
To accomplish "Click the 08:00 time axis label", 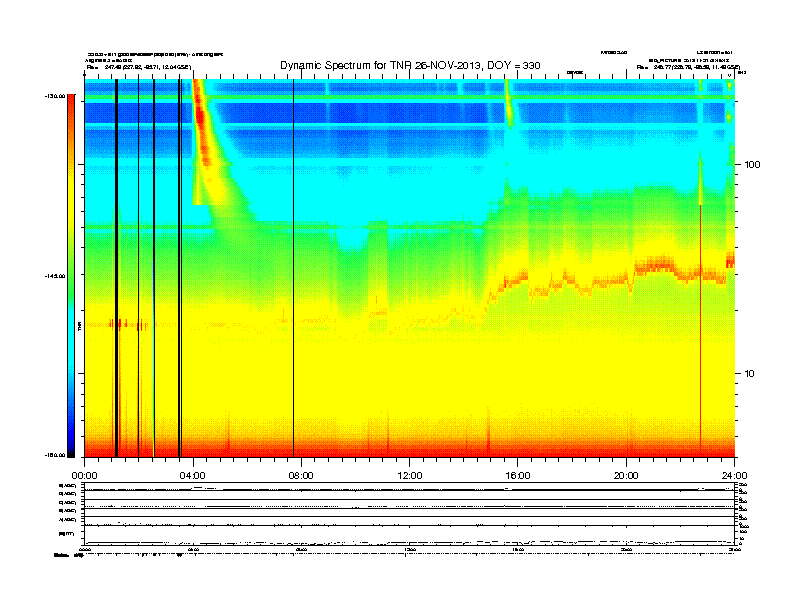I will [301, 476].
